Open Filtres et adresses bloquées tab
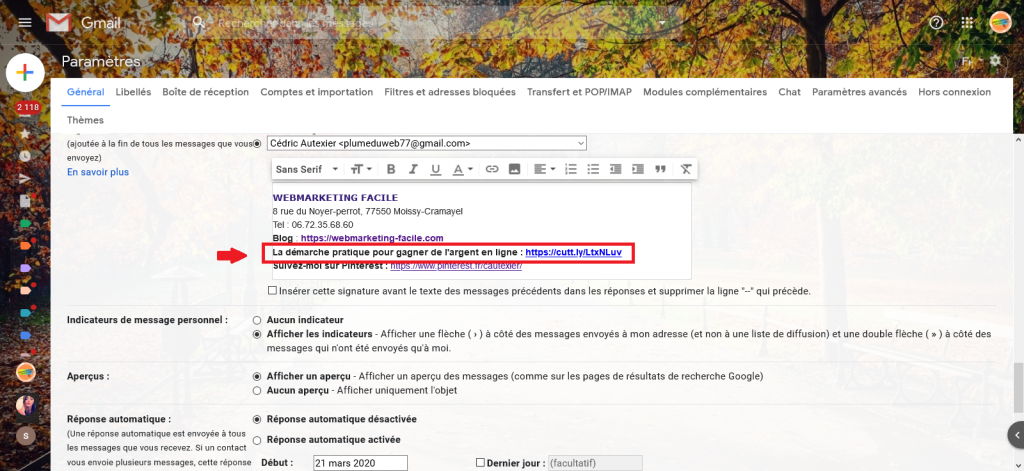Screen dimensions: 1024x471 pos(449,92)
